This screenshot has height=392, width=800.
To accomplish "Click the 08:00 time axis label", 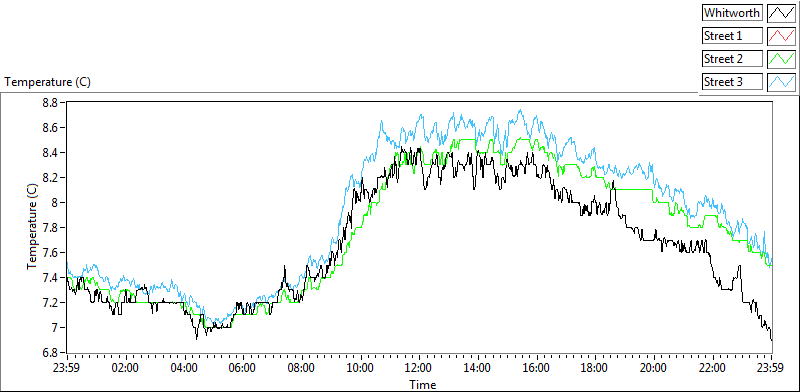I will (x=302, y=368).
